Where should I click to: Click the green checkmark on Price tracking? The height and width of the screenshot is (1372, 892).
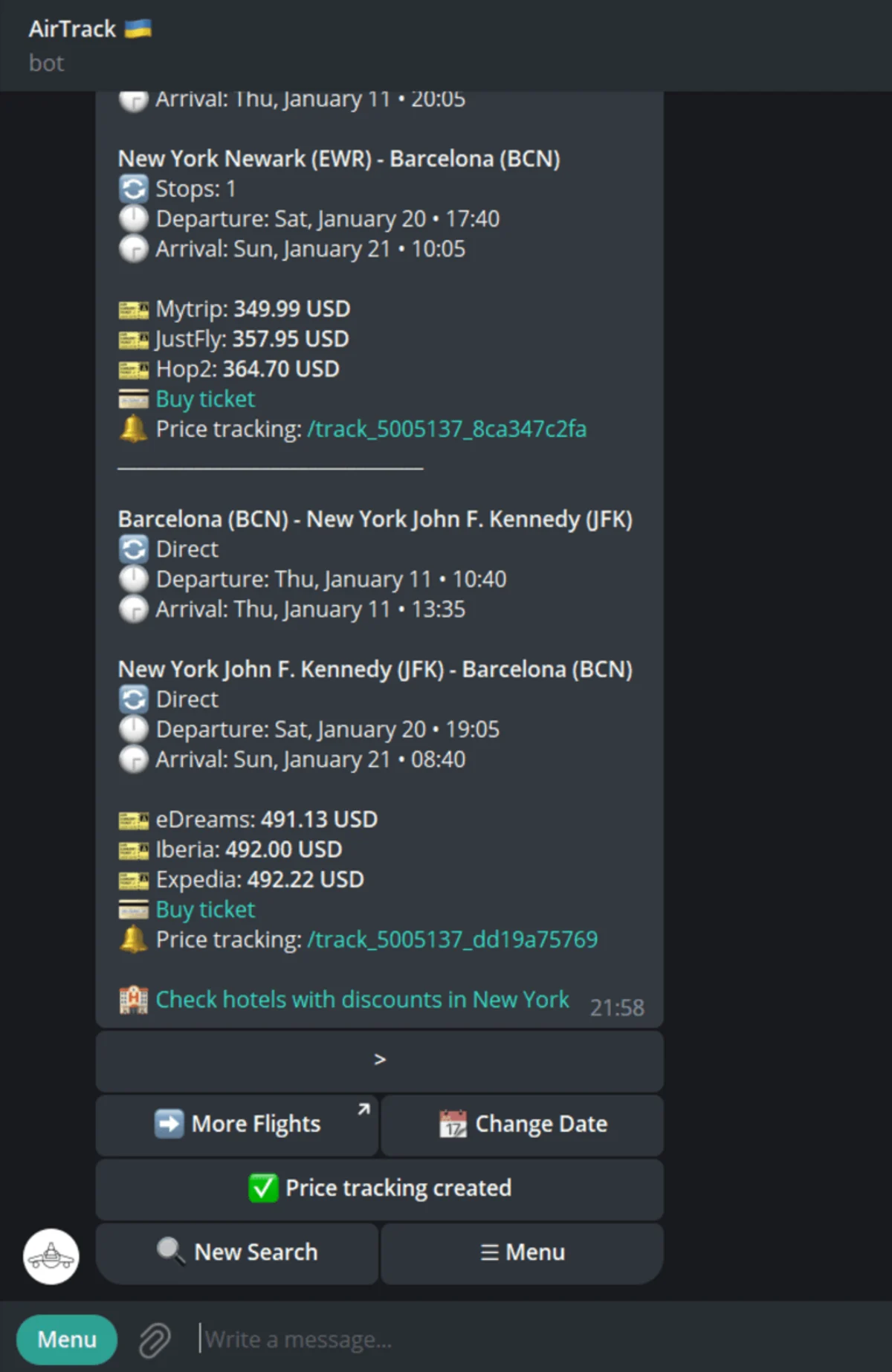coord(263,1188)
